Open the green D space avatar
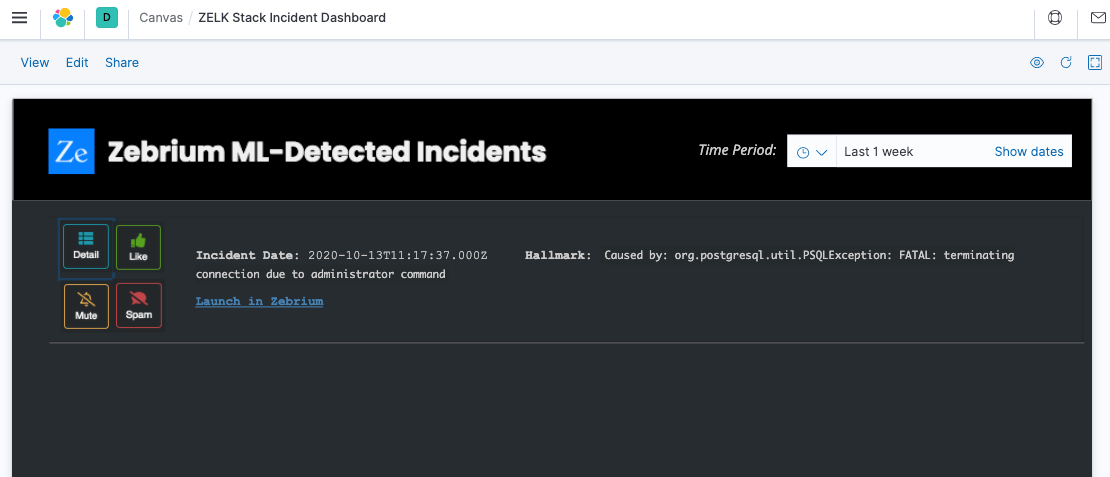This screenshot has height=477, width=1110. (107, 18)
